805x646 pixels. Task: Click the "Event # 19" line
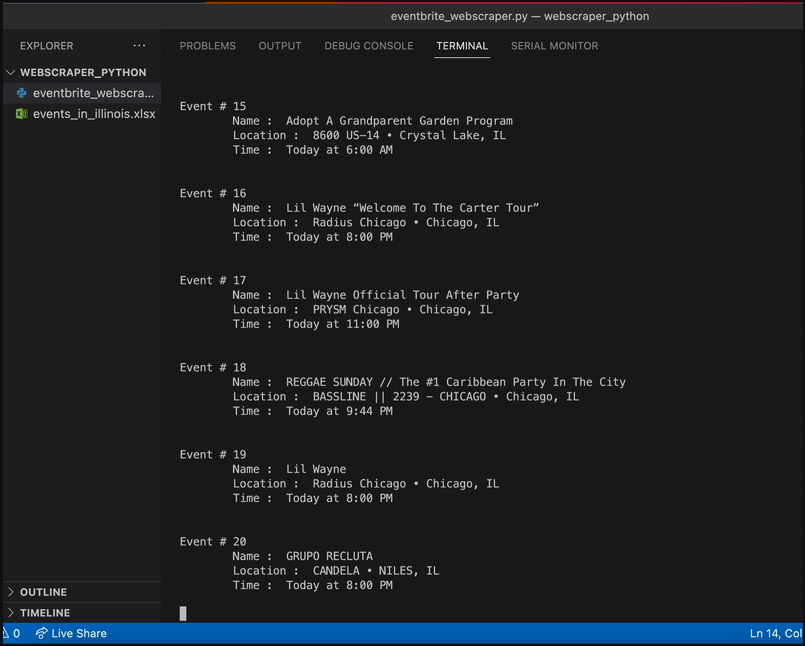[213, 454]
